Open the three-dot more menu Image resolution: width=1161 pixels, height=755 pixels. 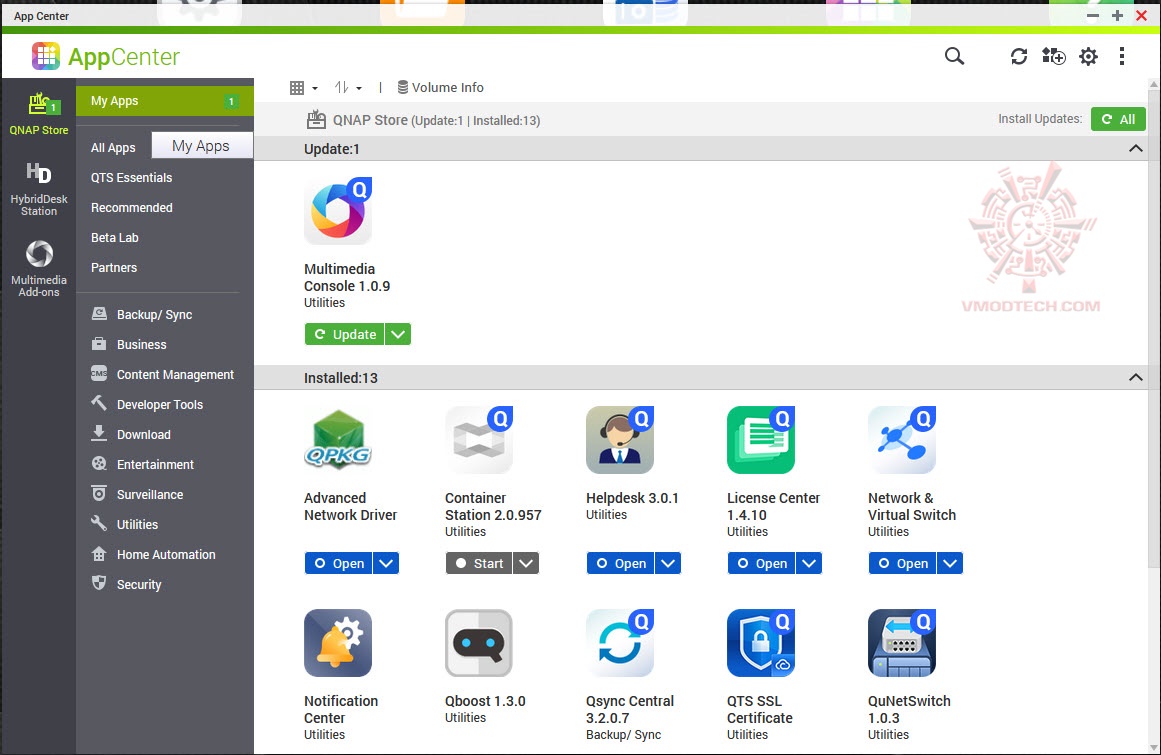(x=1122, y=56)
